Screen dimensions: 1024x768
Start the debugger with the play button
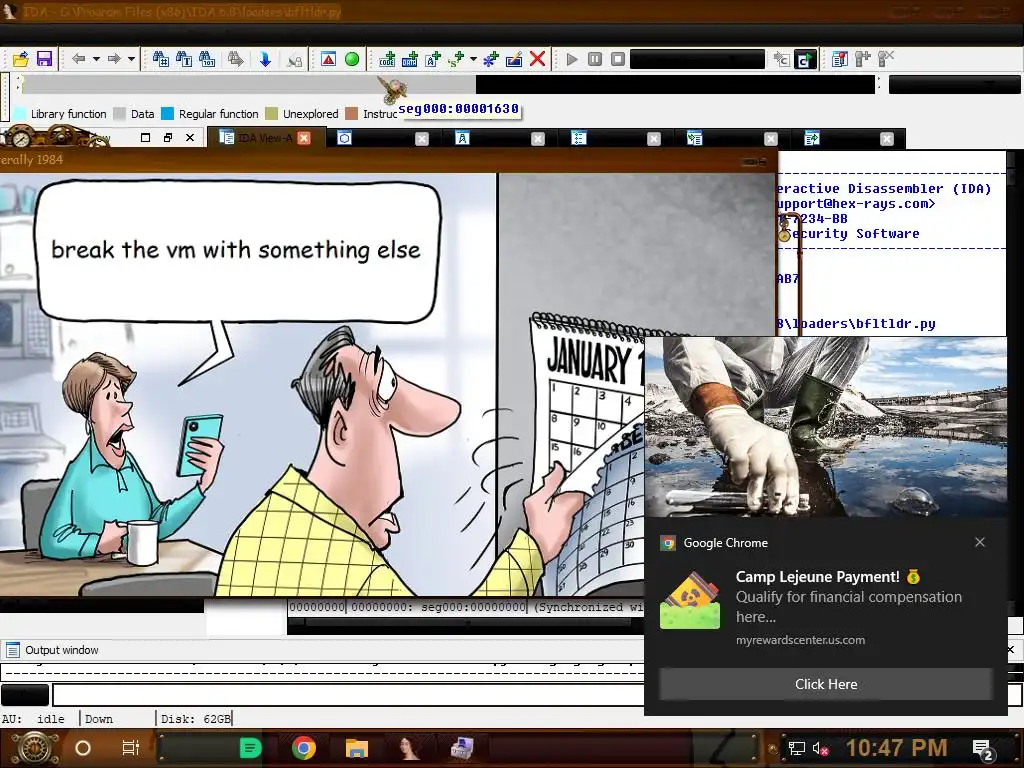coord(572,59)
